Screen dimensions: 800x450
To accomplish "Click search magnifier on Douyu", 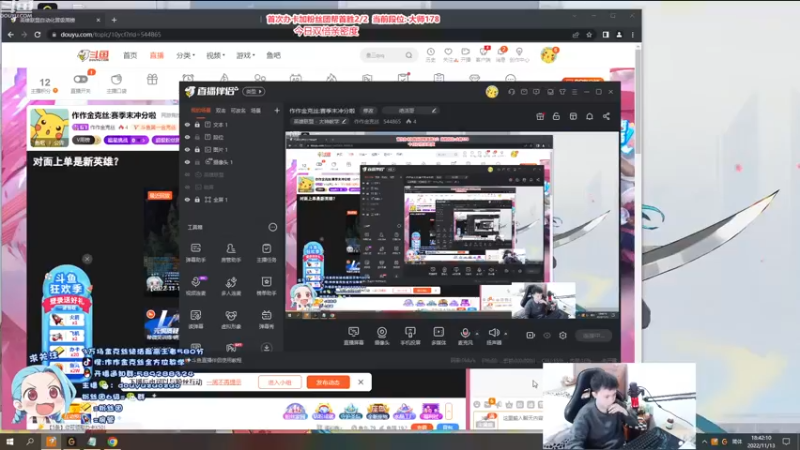I will [409, 55].
